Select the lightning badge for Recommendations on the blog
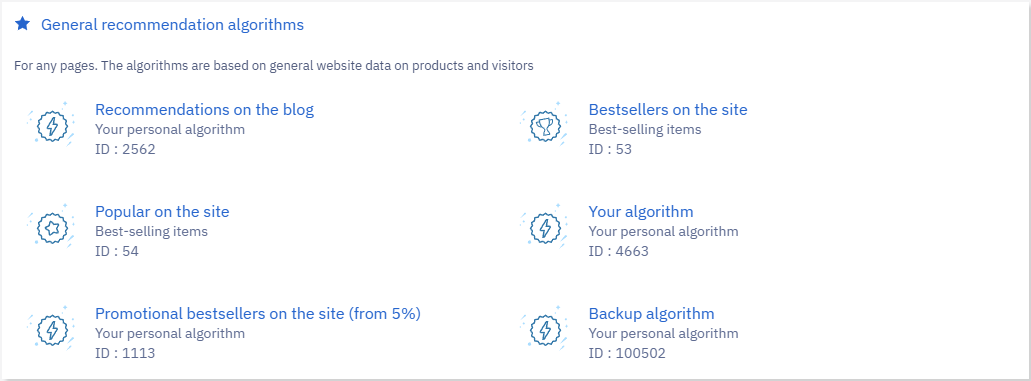The height and width of the screenshot is (381, 1031). point(51,125)
